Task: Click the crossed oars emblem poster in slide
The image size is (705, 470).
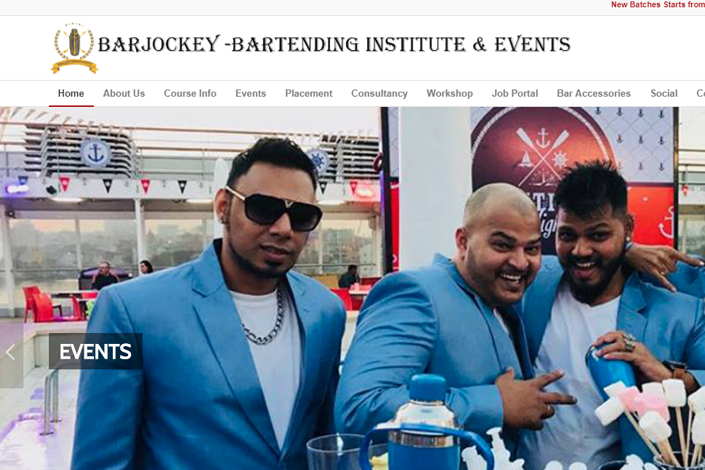Action: (544, 153)
